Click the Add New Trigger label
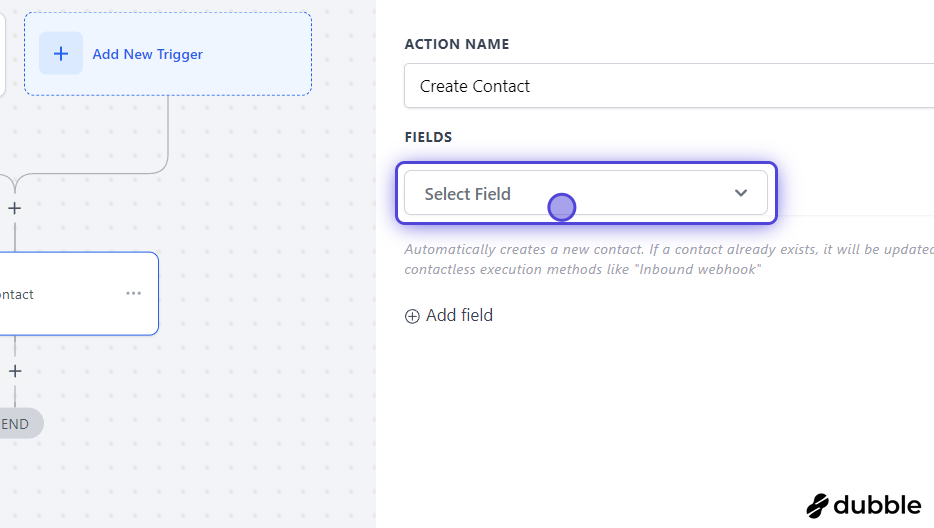Screen dimensions: 934x528 pos(148,54)
